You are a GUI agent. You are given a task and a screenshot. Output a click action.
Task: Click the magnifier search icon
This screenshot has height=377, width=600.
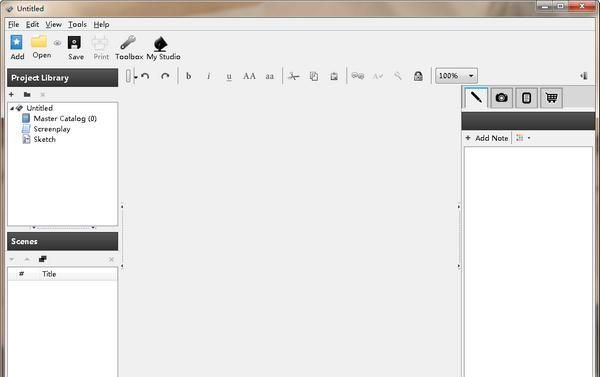click(x=398, y=76)
